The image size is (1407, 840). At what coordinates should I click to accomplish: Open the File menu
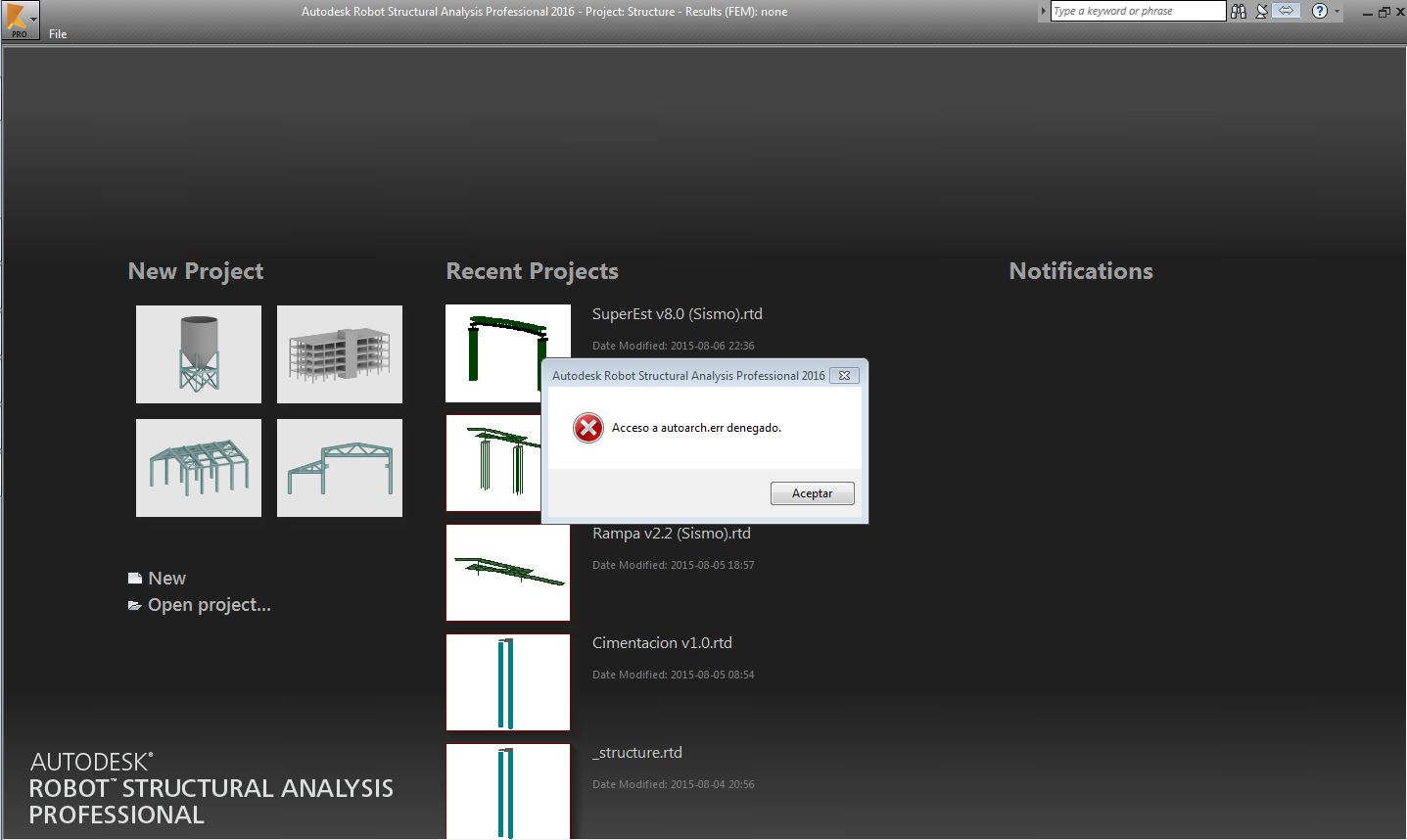[x=58, y=34]
